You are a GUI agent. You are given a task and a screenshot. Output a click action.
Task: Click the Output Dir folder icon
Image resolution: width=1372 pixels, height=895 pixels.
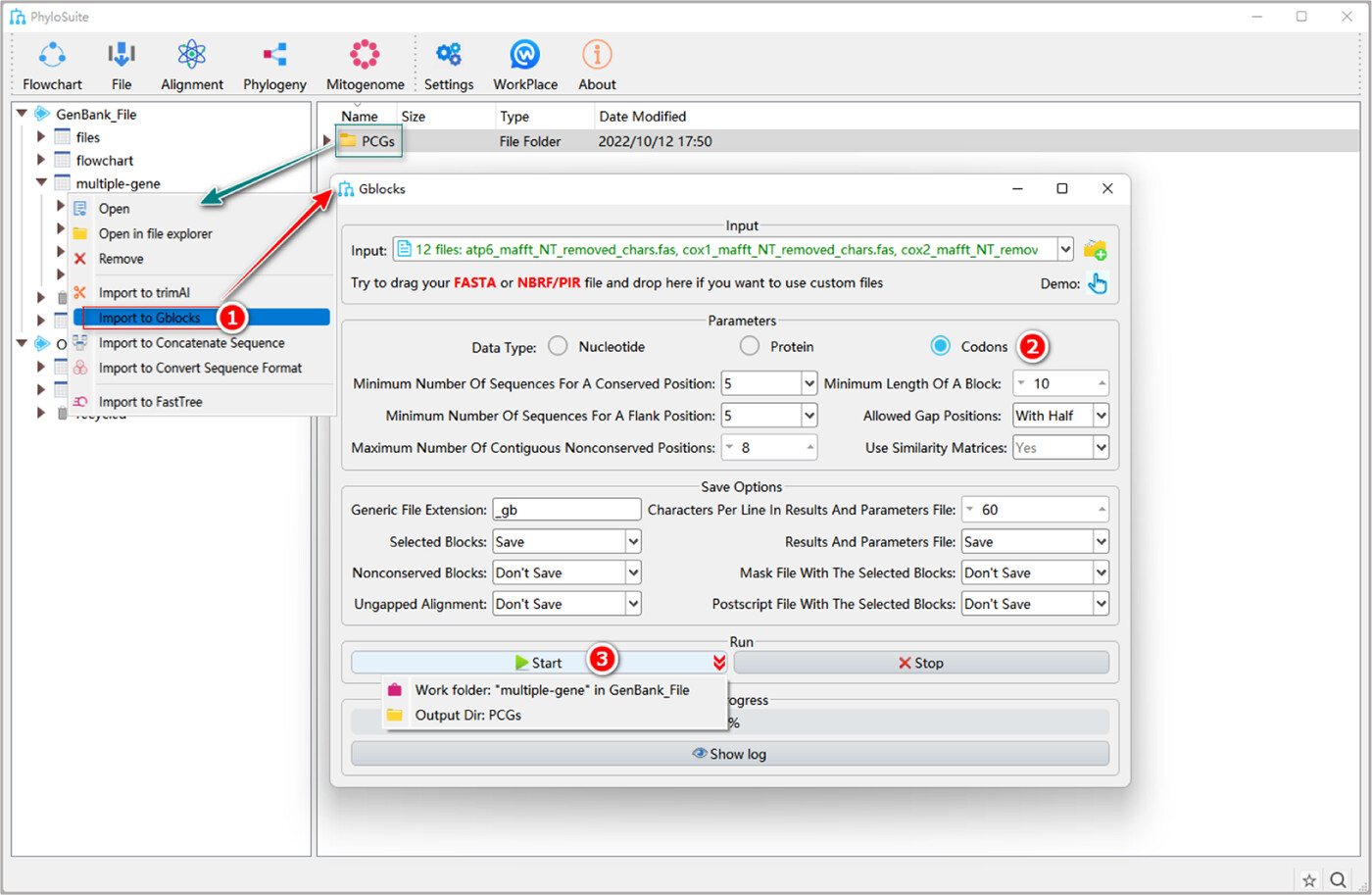[394, 715]
